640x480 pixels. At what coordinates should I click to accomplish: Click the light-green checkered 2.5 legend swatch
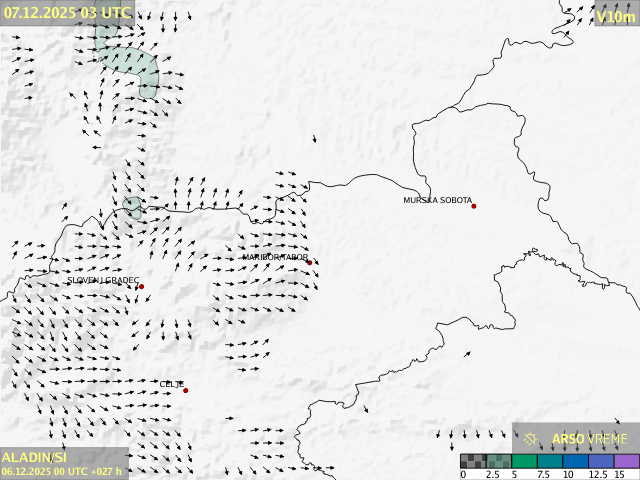(498, 461)
